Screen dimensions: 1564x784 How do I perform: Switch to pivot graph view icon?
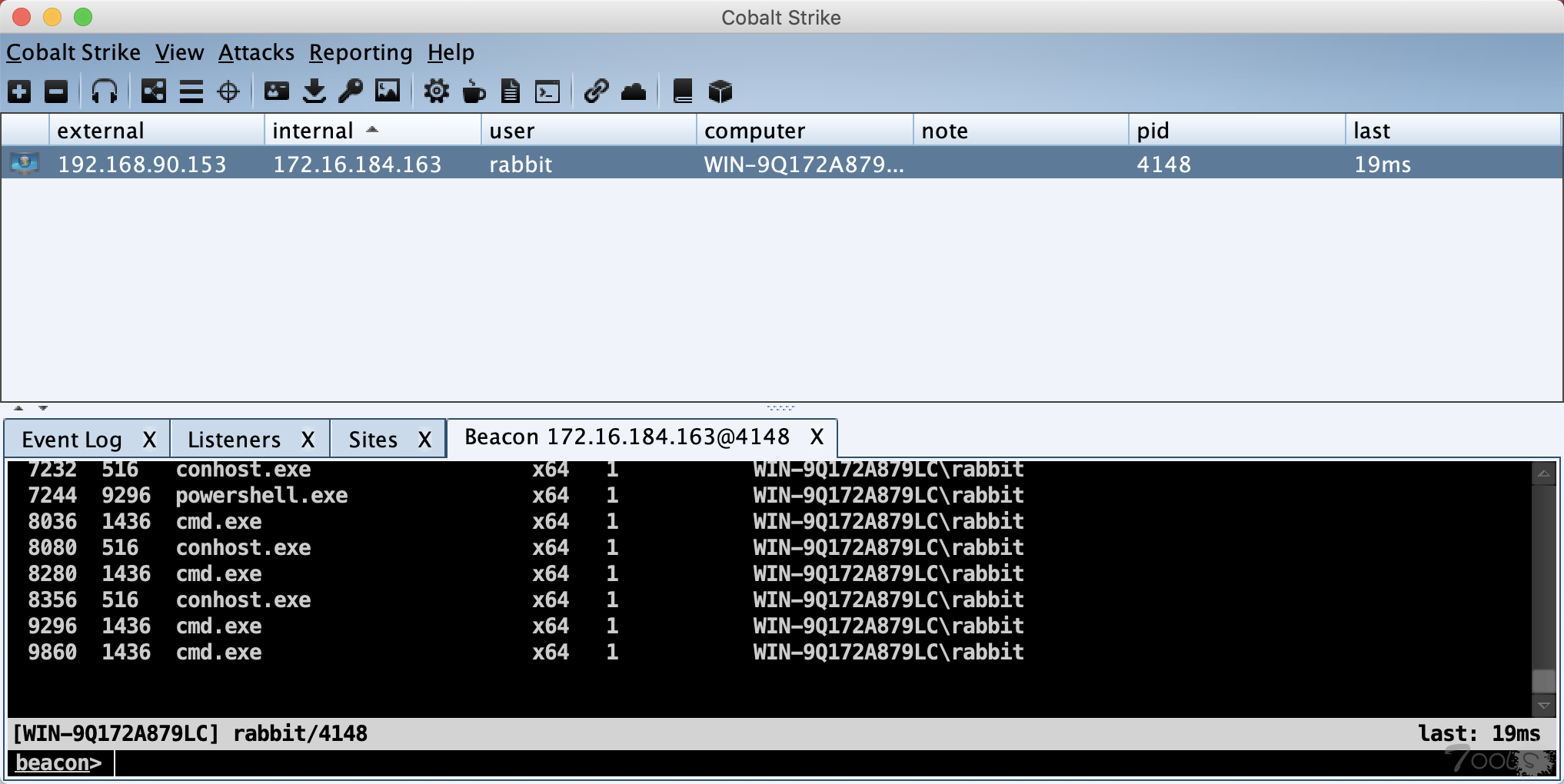pos(154,91)
